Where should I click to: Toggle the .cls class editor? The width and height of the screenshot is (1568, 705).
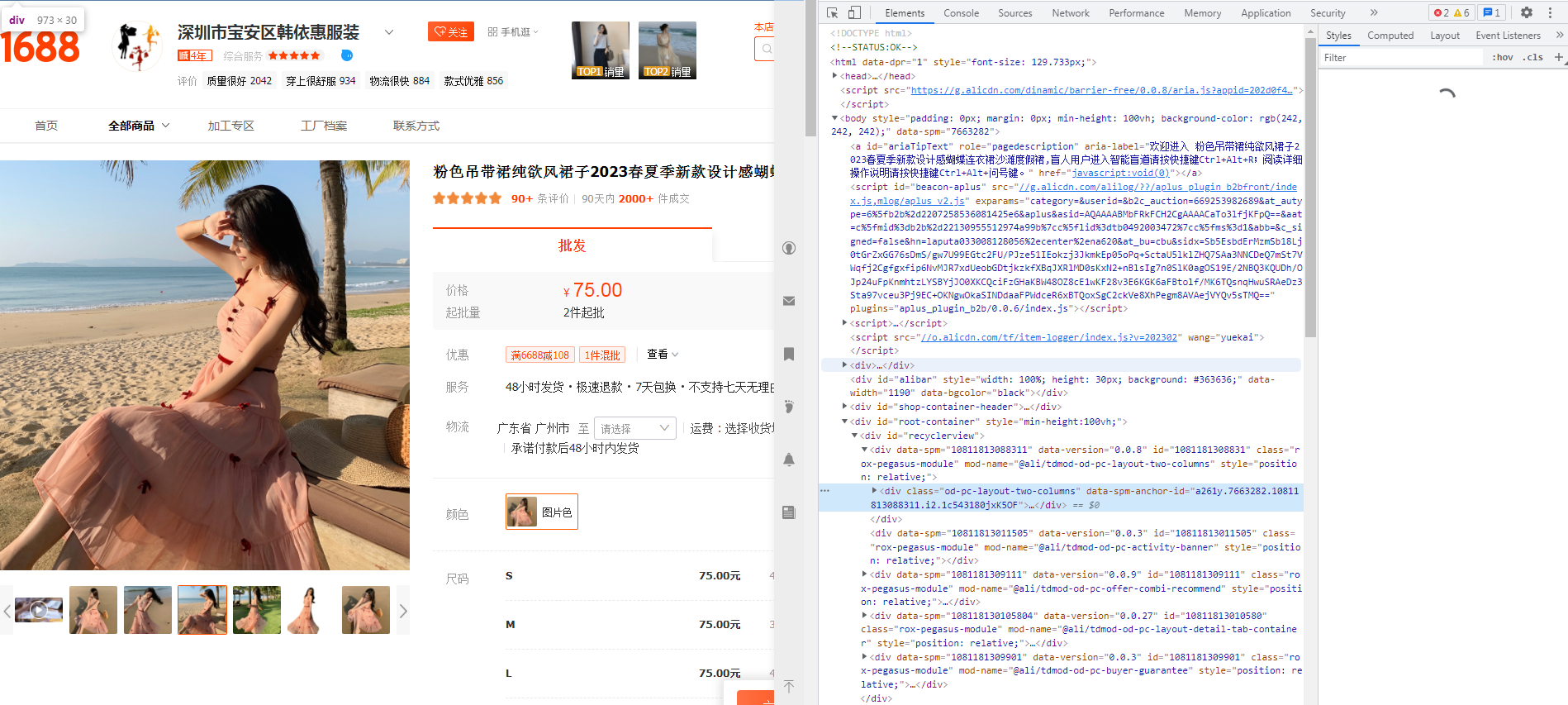click(1534, 57)
